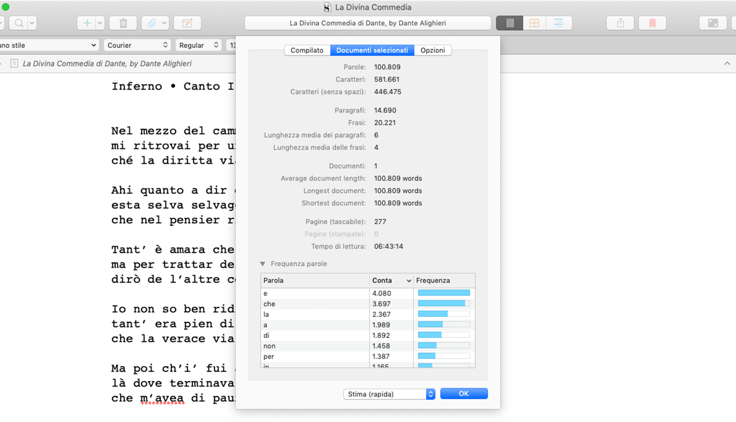Switch to outliner view mode
736x422 pixels.
[559, 23]
